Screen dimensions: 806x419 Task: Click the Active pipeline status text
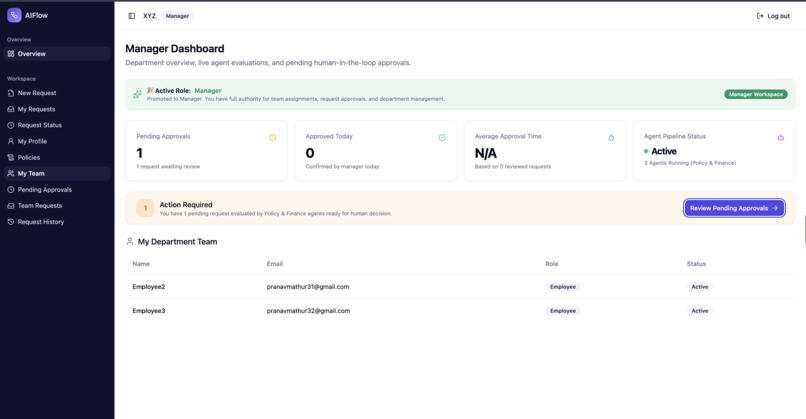664,152
